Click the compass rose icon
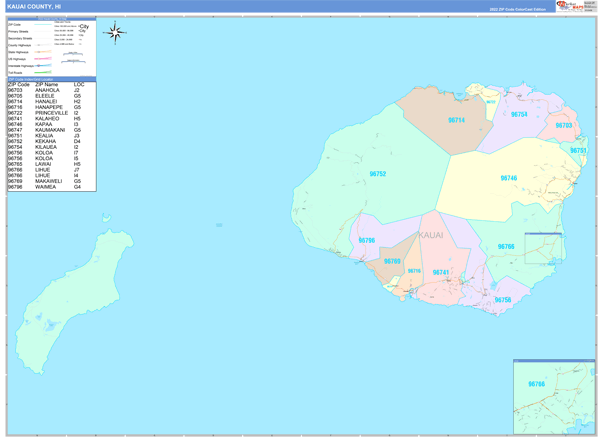This screenshot has width=600, height=437. 115,33
